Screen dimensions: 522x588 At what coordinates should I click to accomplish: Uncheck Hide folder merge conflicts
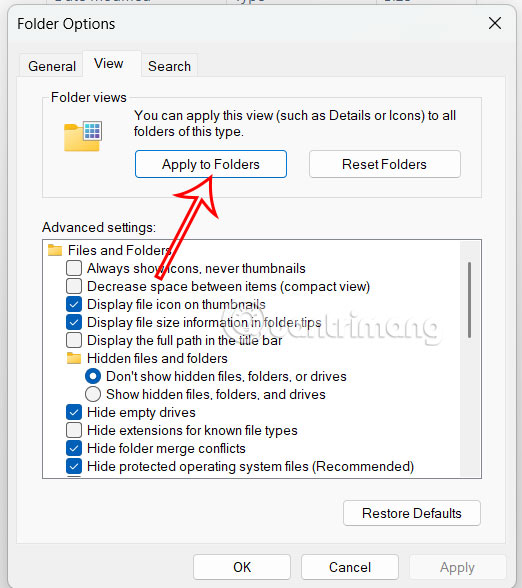click(74, 448)
